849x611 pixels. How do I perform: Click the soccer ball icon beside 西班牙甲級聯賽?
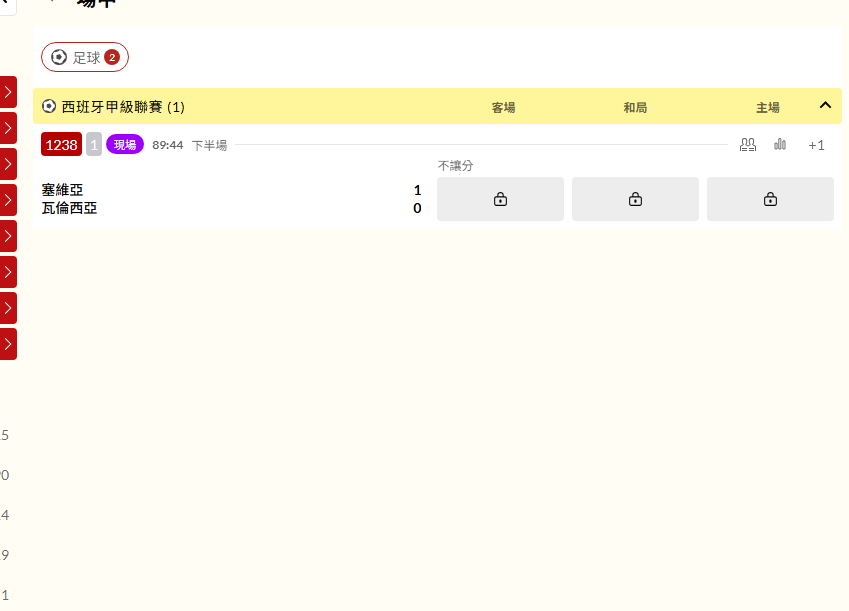(49, 106)
